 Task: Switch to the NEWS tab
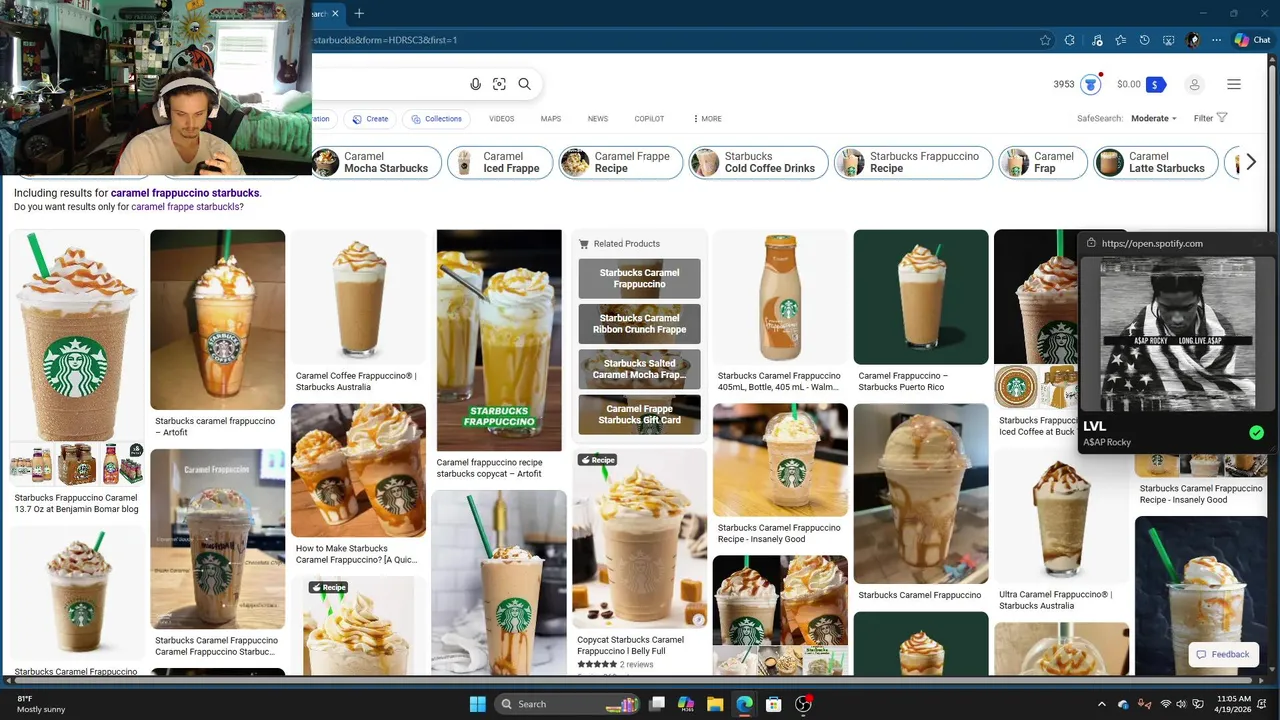[598, 118]
